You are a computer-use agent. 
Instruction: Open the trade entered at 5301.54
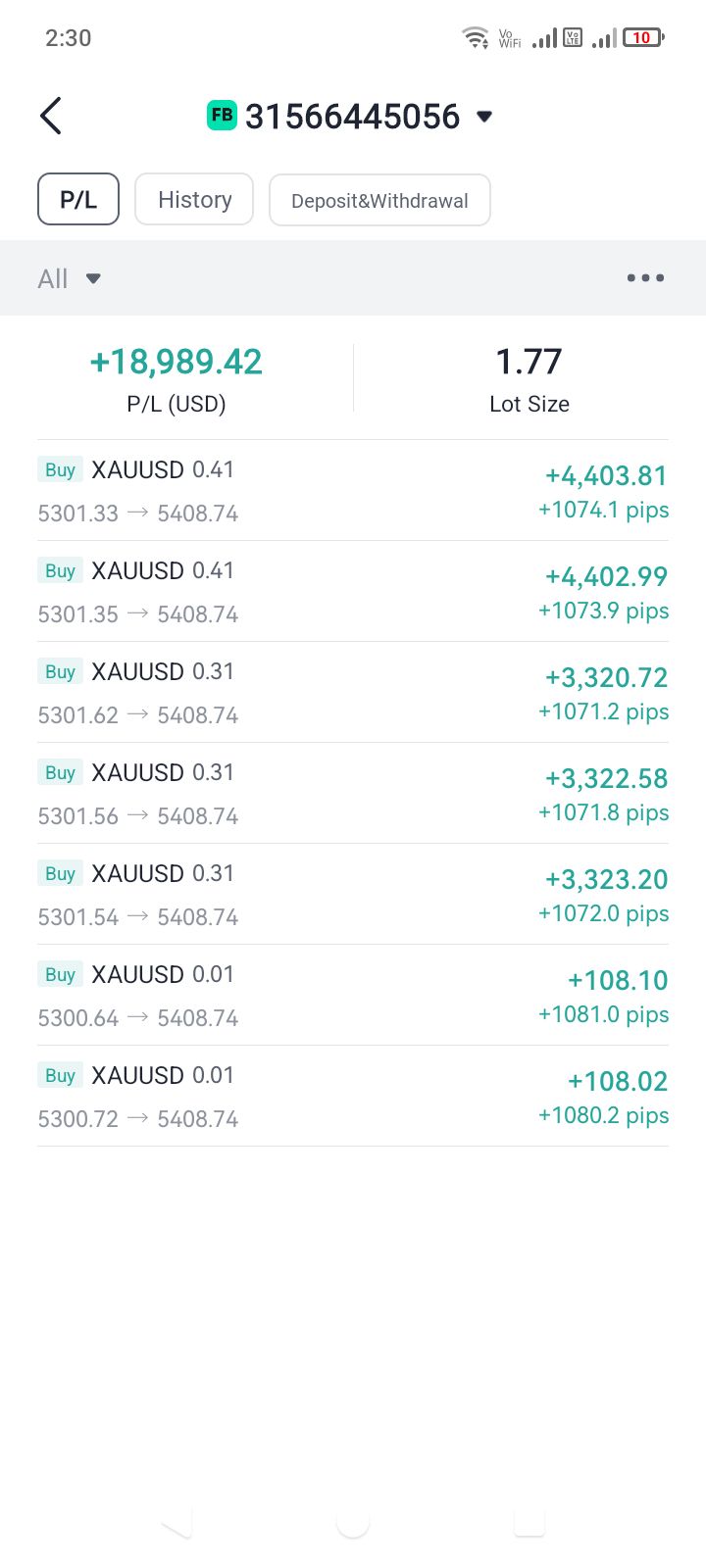(353, 895)
